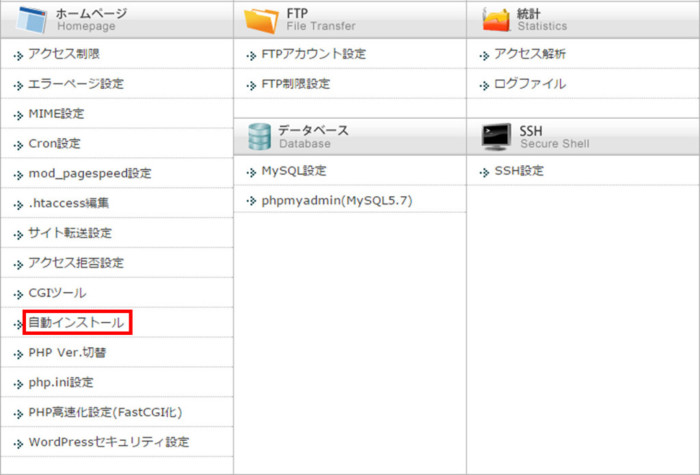
Task: Open FTP制限設定 link
Action: pos(296,84)
